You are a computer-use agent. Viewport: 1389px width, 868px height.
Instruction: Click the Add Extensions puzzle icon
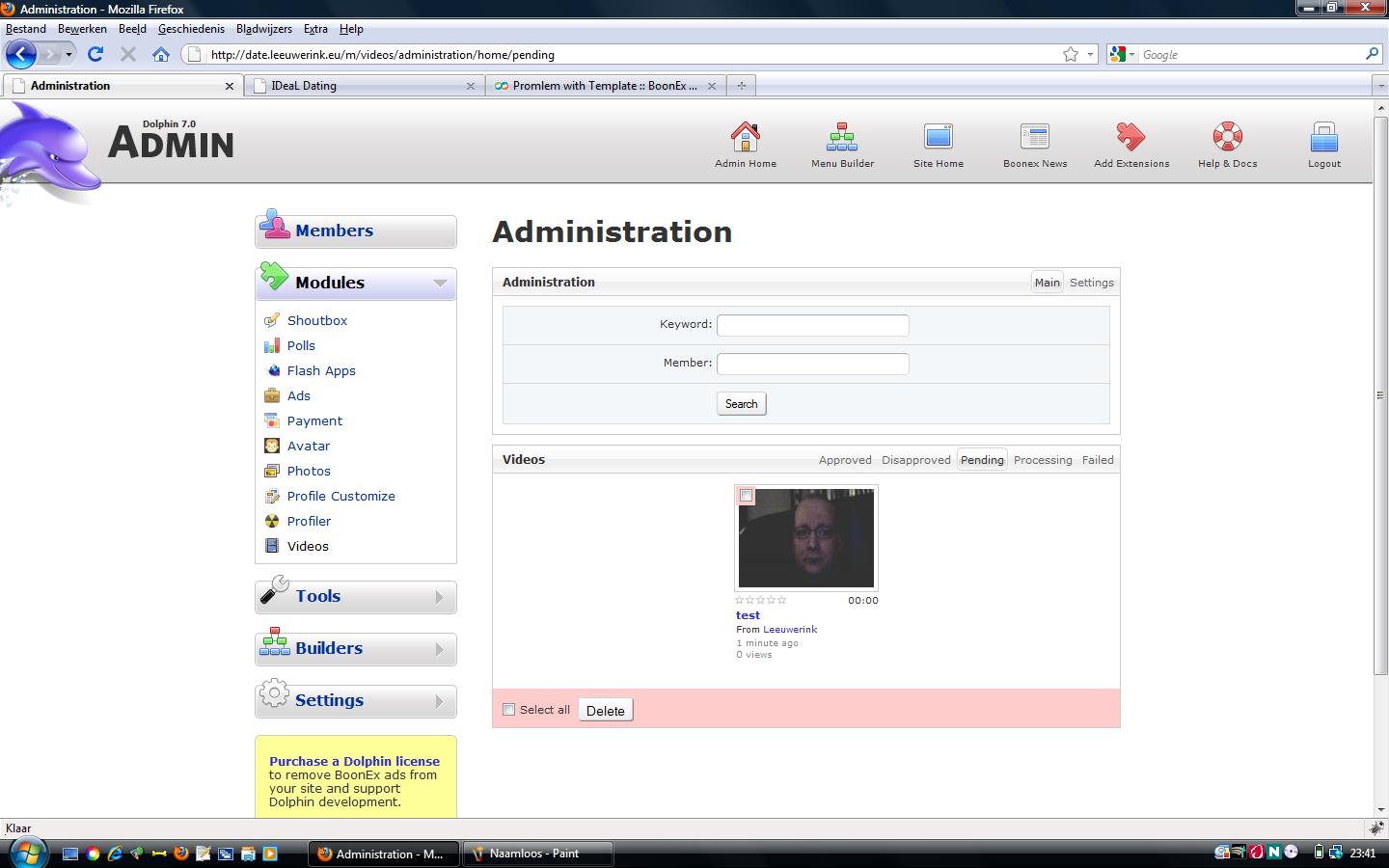1130,138
